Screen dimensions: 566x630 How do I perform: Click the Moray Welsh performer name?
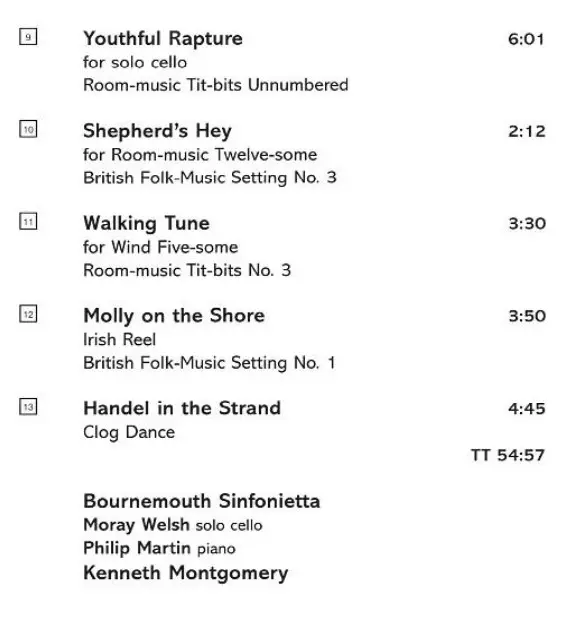(136, 525)
